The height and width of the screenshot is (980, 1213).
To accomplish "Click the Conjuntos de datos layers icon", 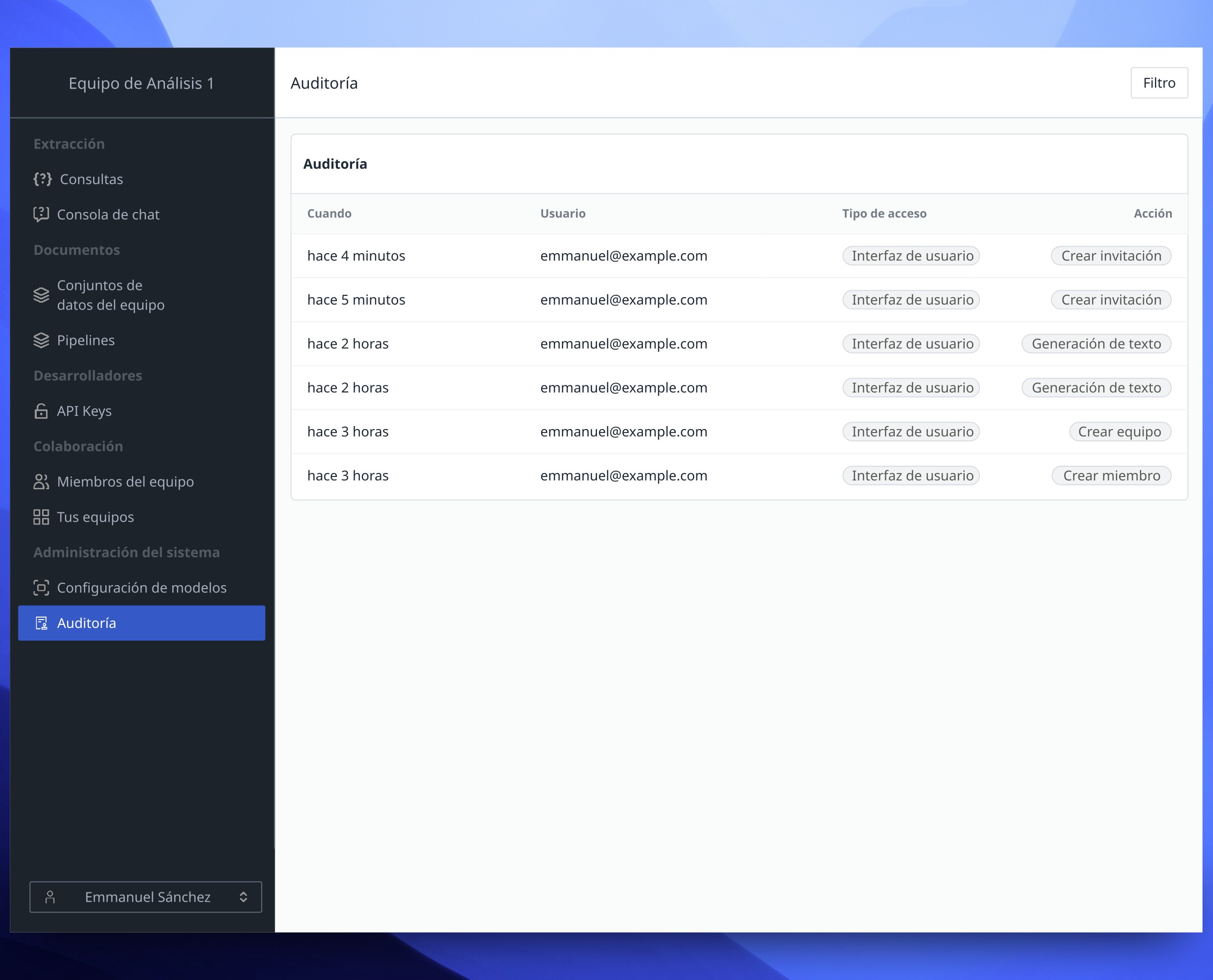I will (41, 295).
